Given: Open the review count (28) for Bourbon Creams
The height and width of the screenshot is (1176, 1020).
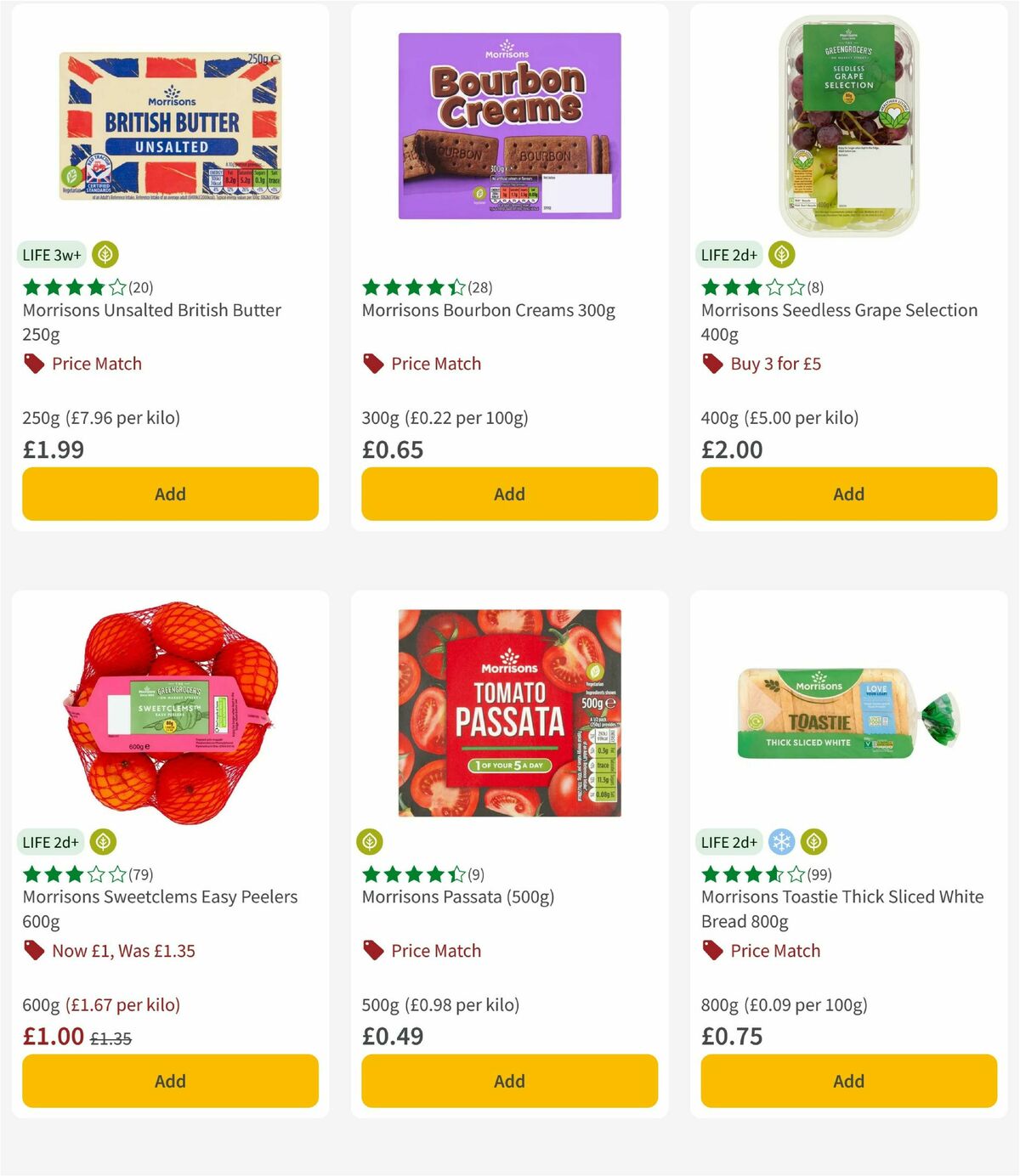Looking at the screenshot, I should coord(478,287).
